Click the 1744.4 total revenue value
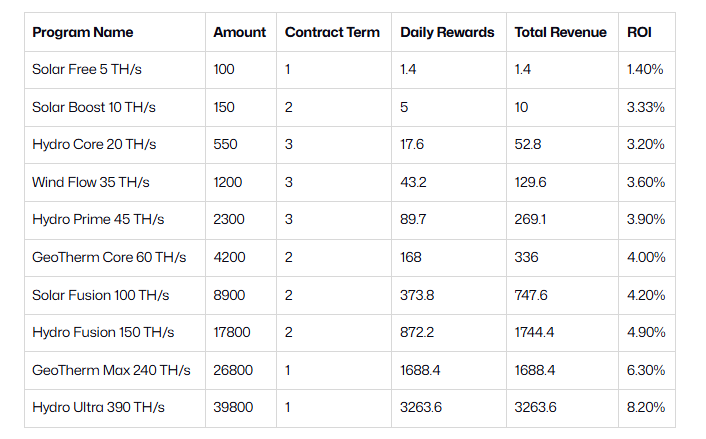This screenshot has width=706, height=439. click(x=535, y=332)
